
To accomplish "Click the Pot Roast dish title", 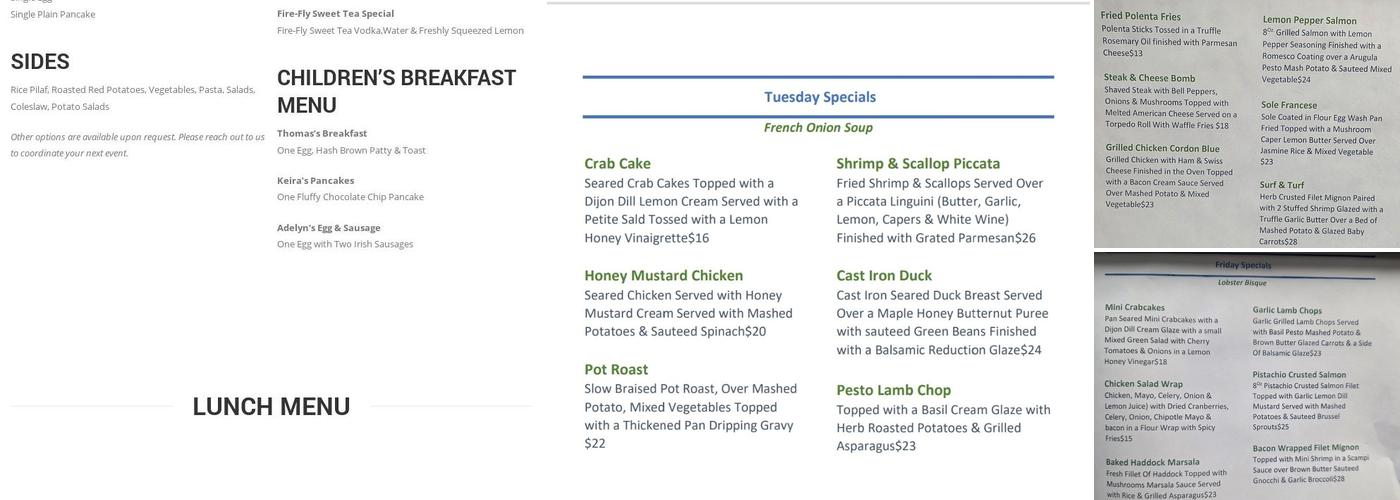I will click(x=616, y=369).
